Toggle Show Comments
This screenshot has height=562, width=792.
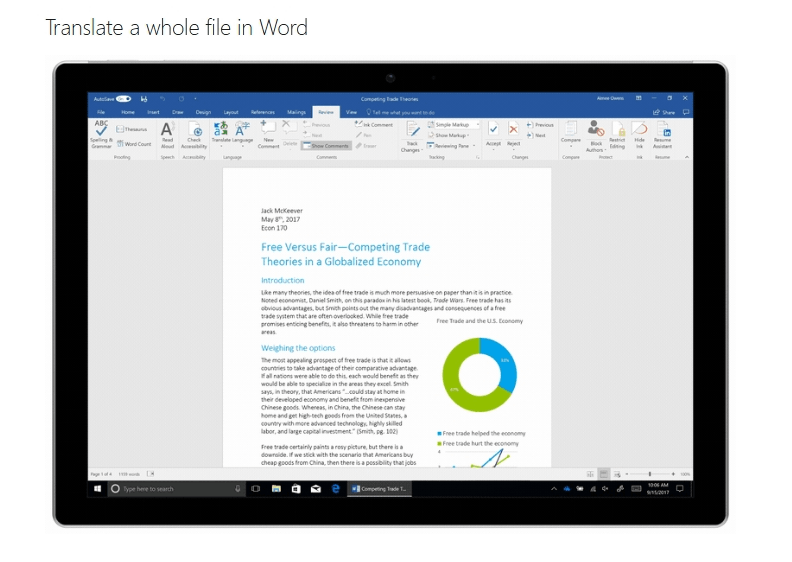[x=326, y=145]
